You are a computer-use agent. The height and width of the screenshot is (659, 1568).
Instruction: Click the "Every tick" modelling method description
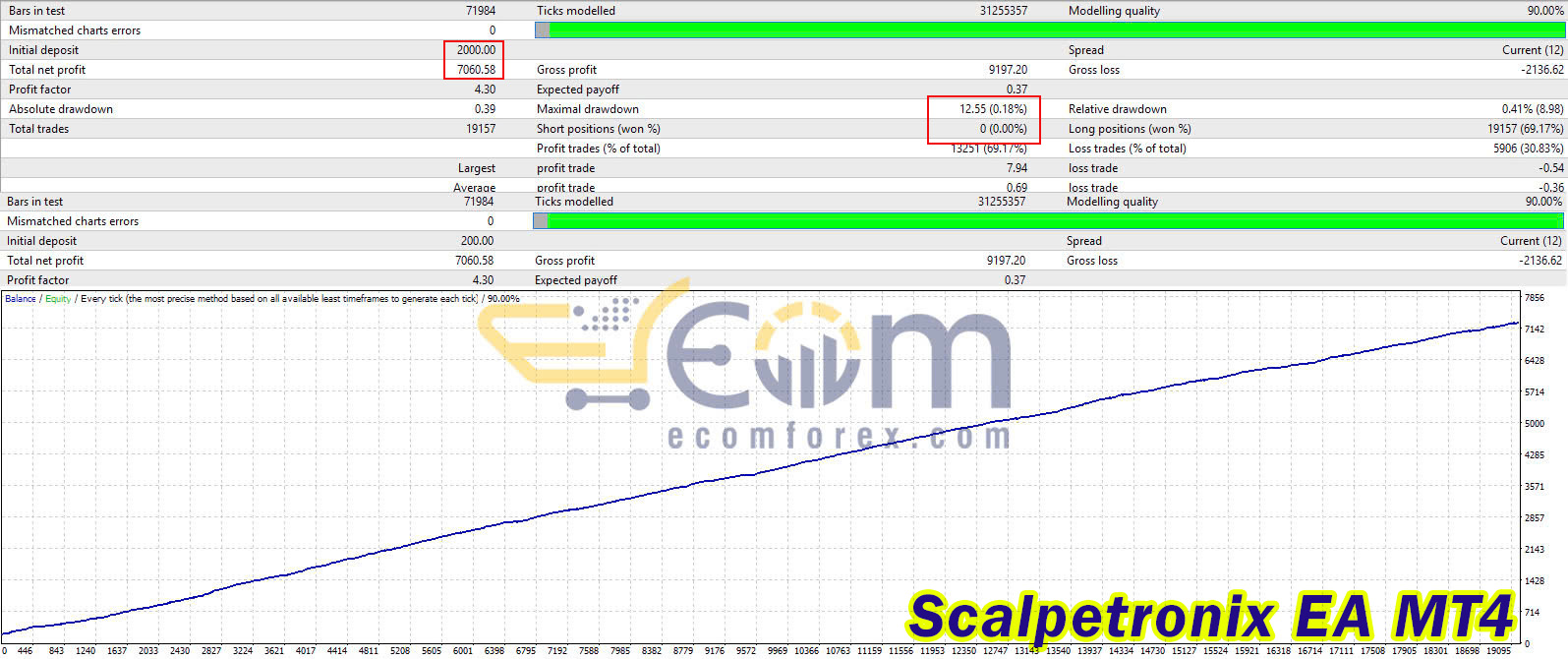tap(279, 299)
